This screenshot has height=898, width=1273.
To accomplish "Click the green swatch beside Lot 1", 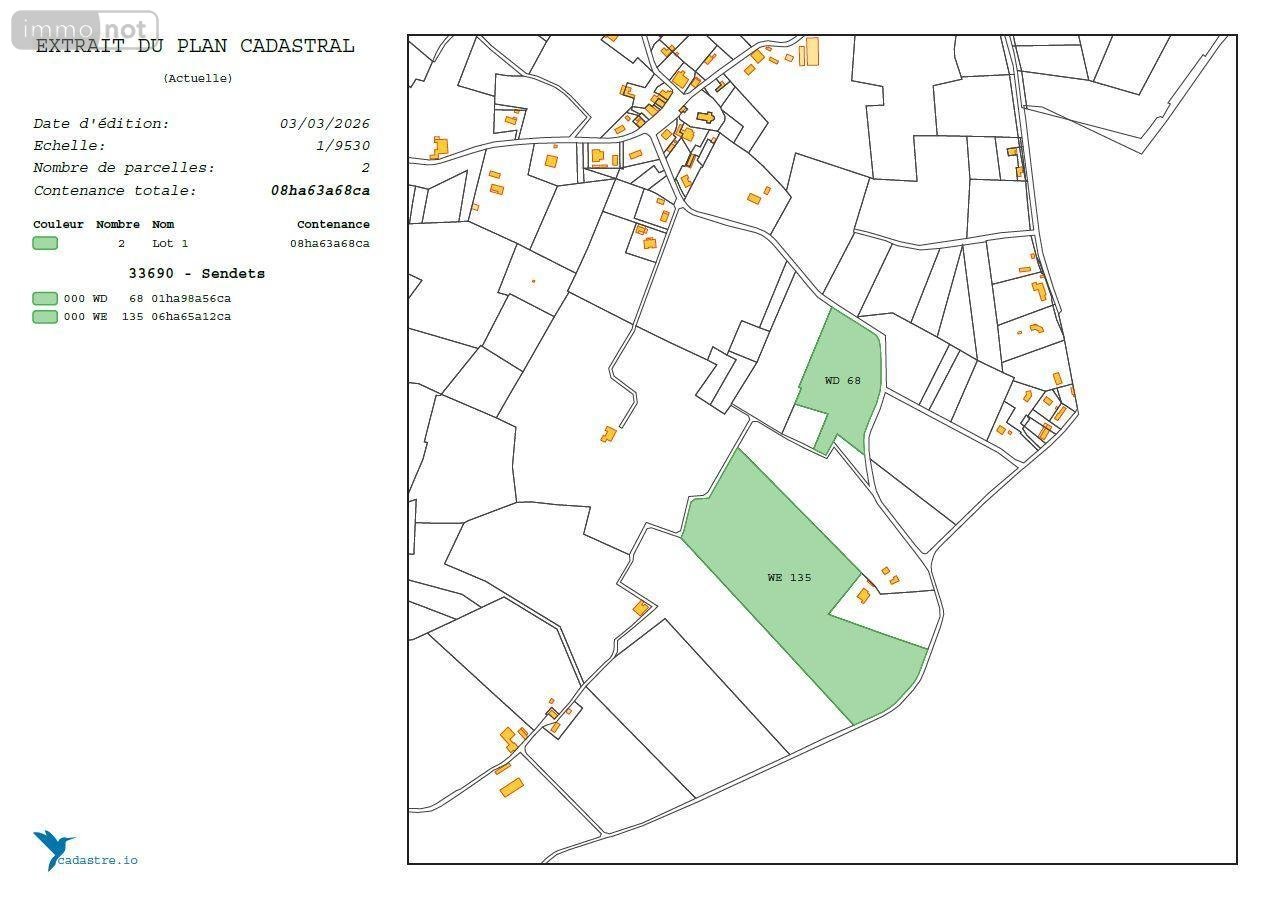I will pyautogui.click(x=45, y=243).
